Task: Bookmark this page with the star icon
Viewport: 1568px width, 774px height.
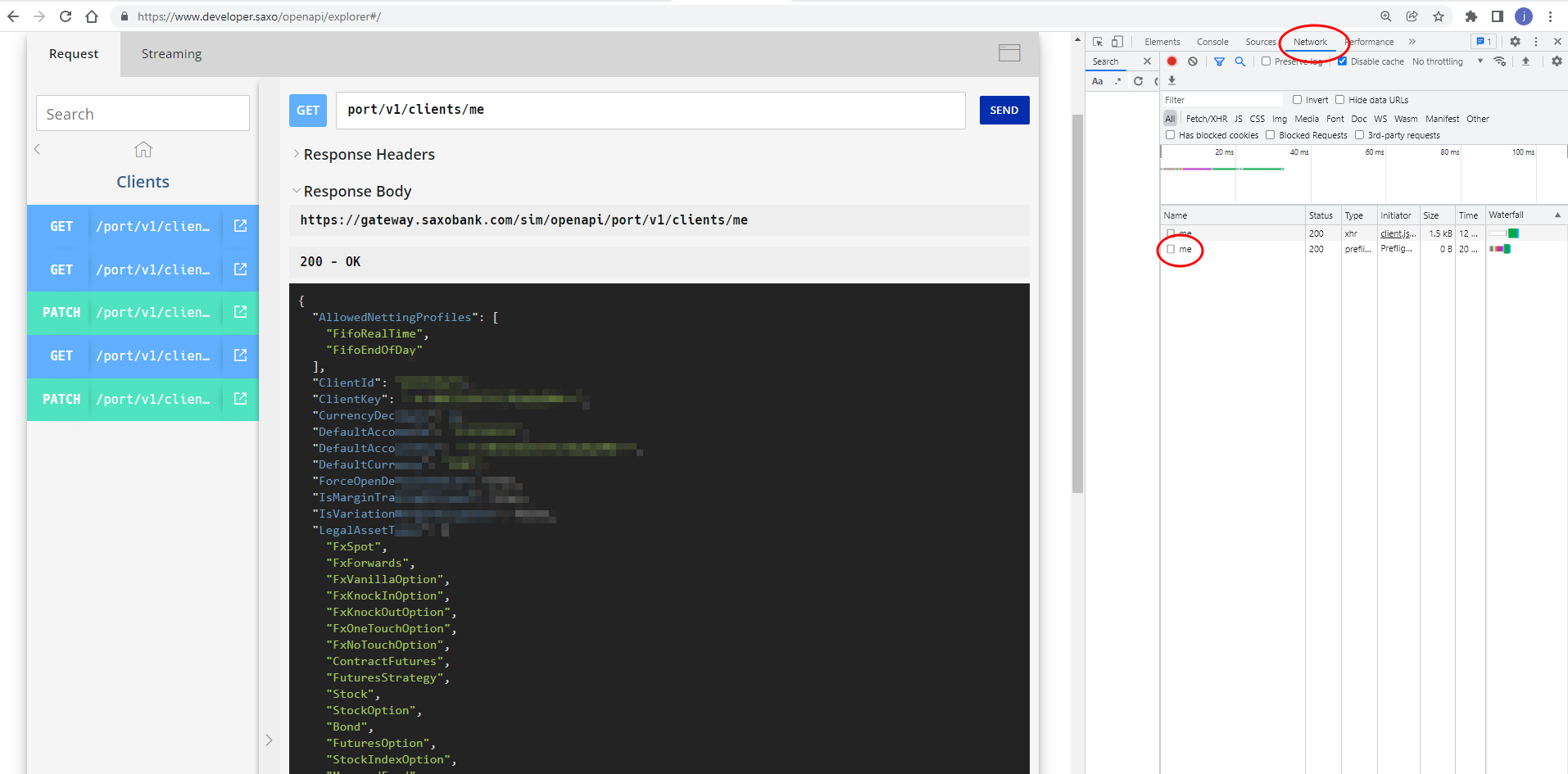Action: (x=1439, y=16)
